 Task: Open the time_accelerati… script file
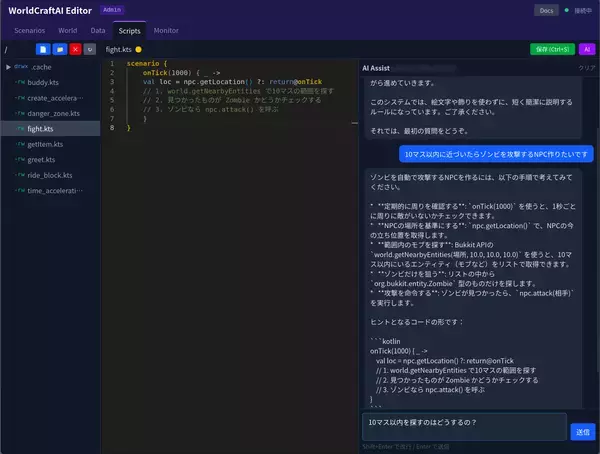tap(55, 191)
